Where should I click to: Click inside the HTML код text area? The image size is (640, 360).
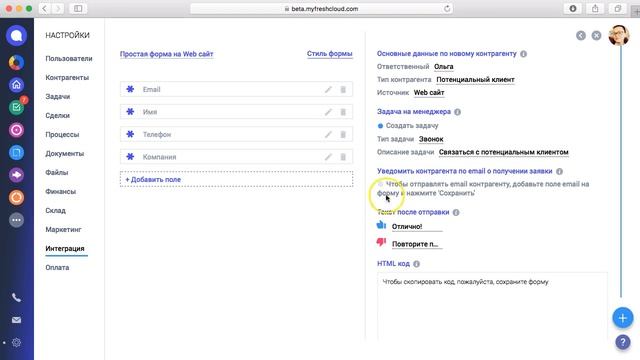(x=492, y=307)
